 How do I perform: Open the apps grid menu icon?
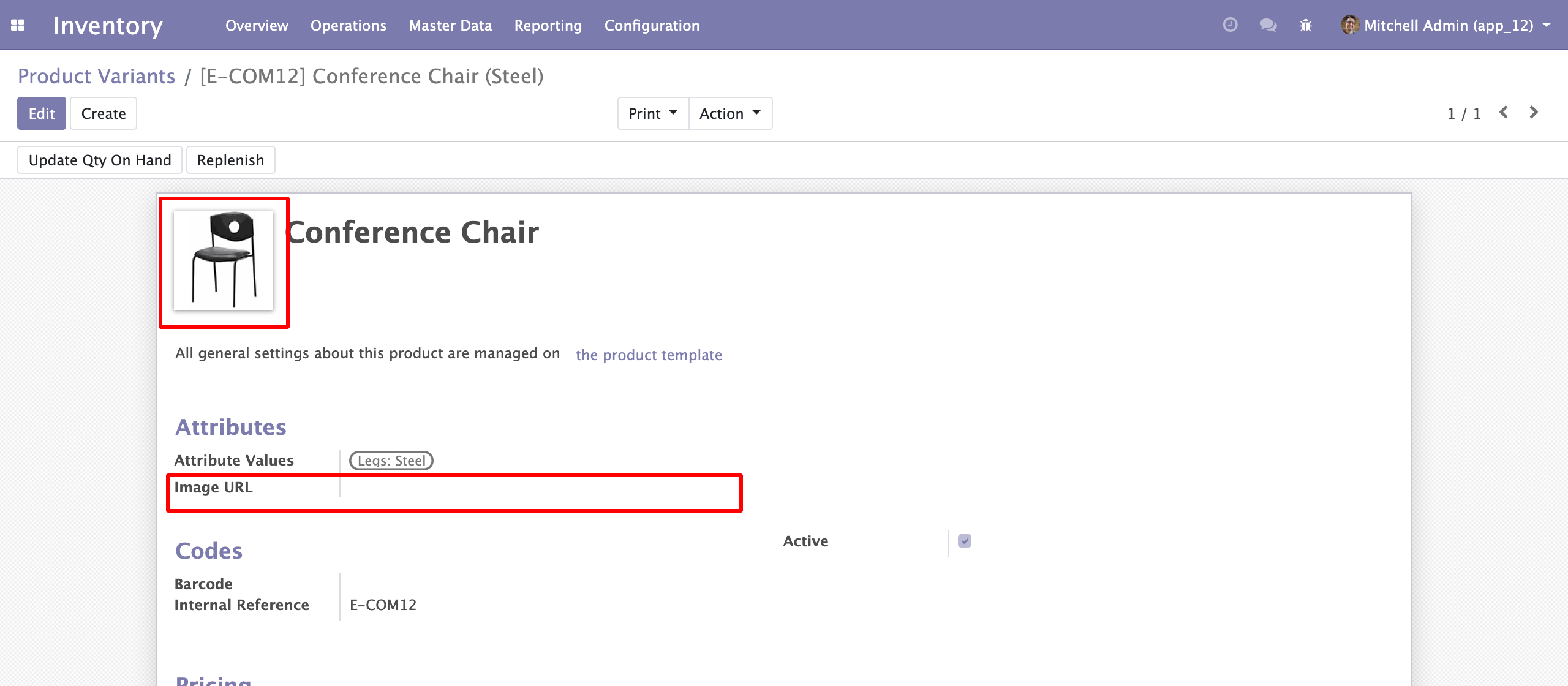[18, 25]
